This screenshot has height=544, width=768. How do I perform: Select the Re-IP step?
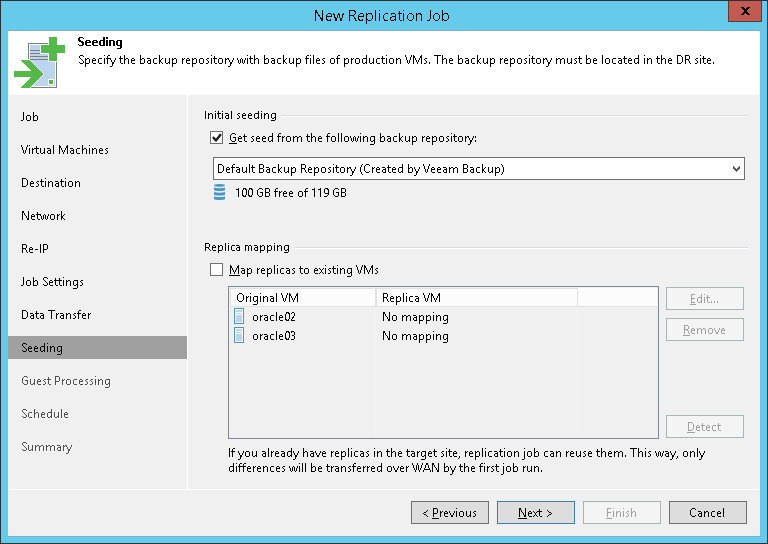pyautogui.click(x=35, y=249)
